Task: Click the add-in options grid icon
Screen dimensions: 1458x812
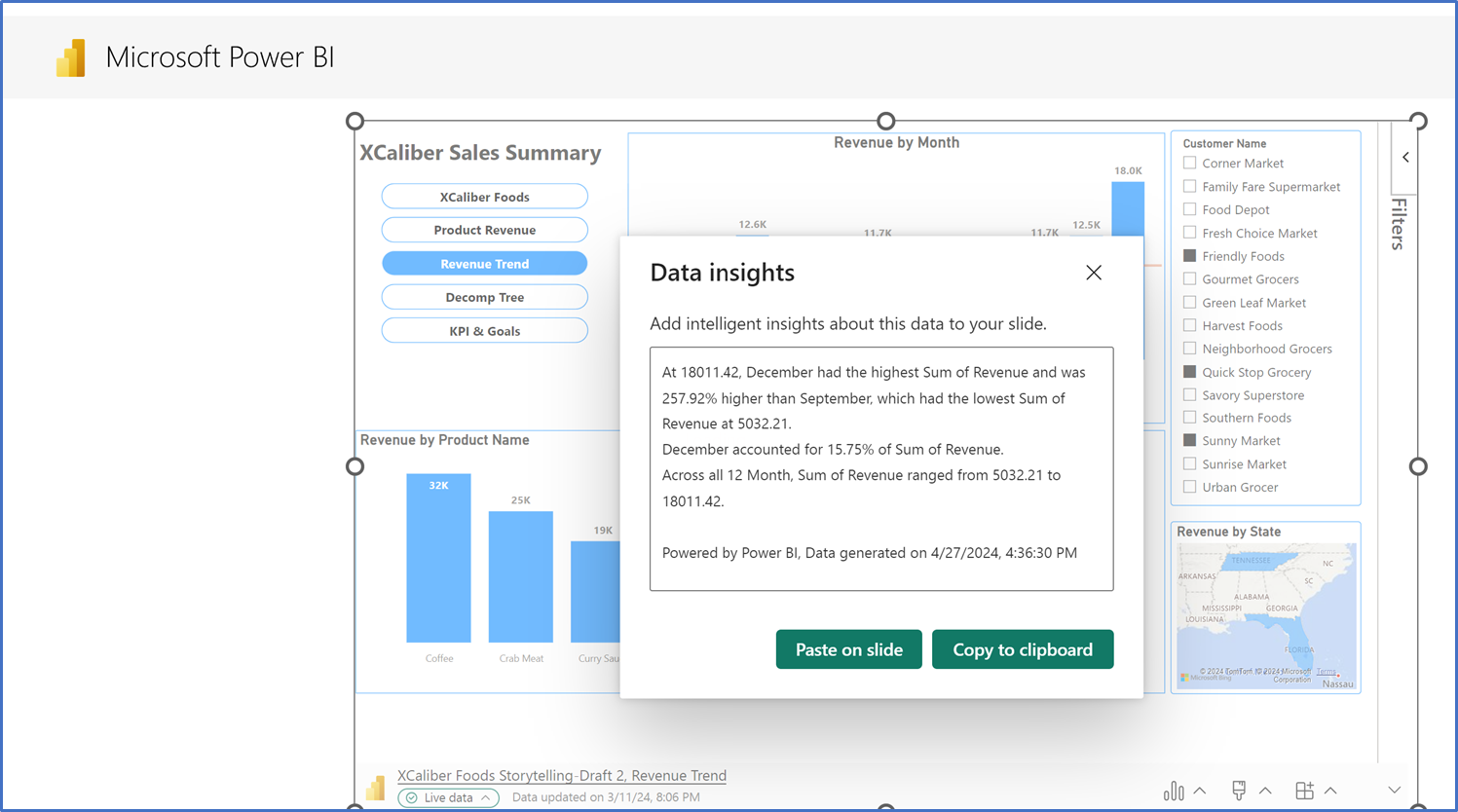Action: [1304, 791]
